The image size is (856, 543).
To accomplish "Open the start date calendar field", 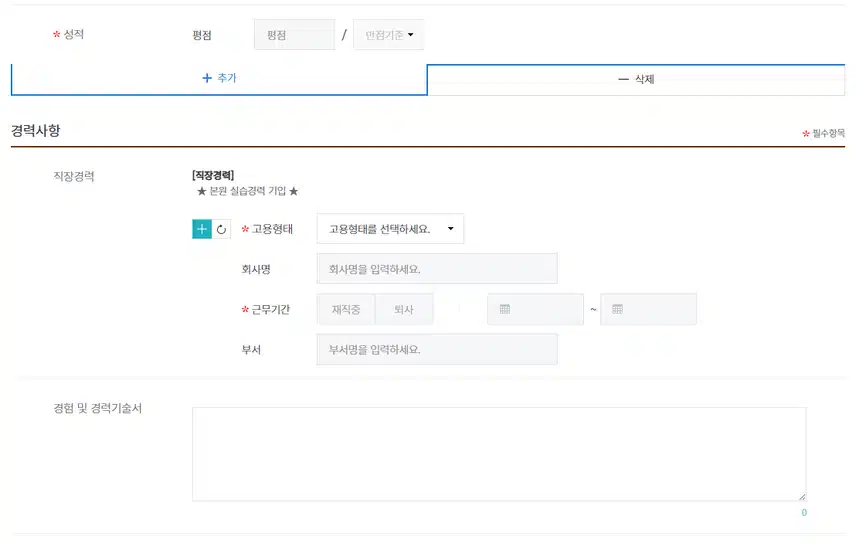I will [x=535, y=309].
